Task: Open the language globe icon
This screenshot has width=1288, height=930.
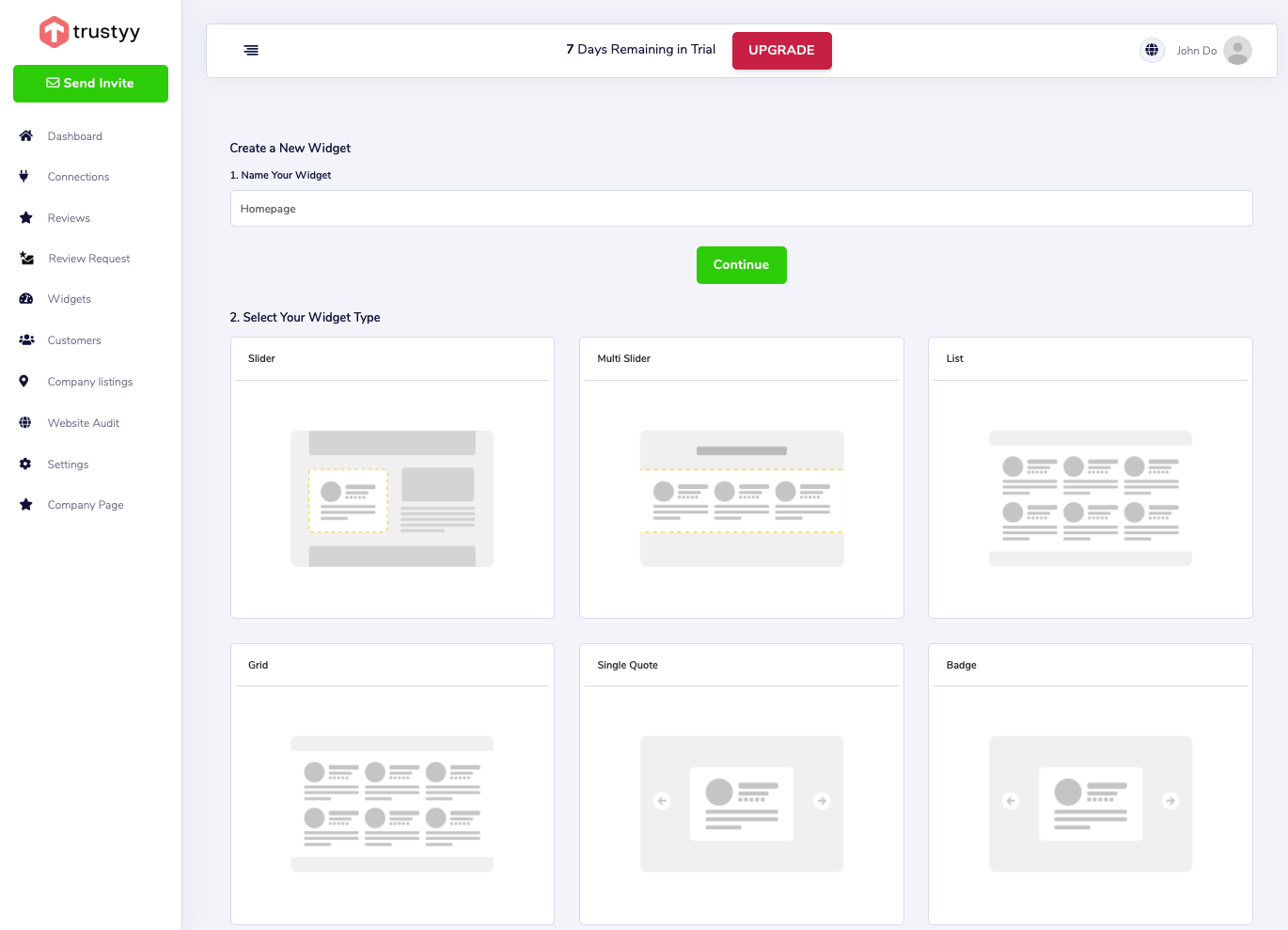Action: (1152, 50)
